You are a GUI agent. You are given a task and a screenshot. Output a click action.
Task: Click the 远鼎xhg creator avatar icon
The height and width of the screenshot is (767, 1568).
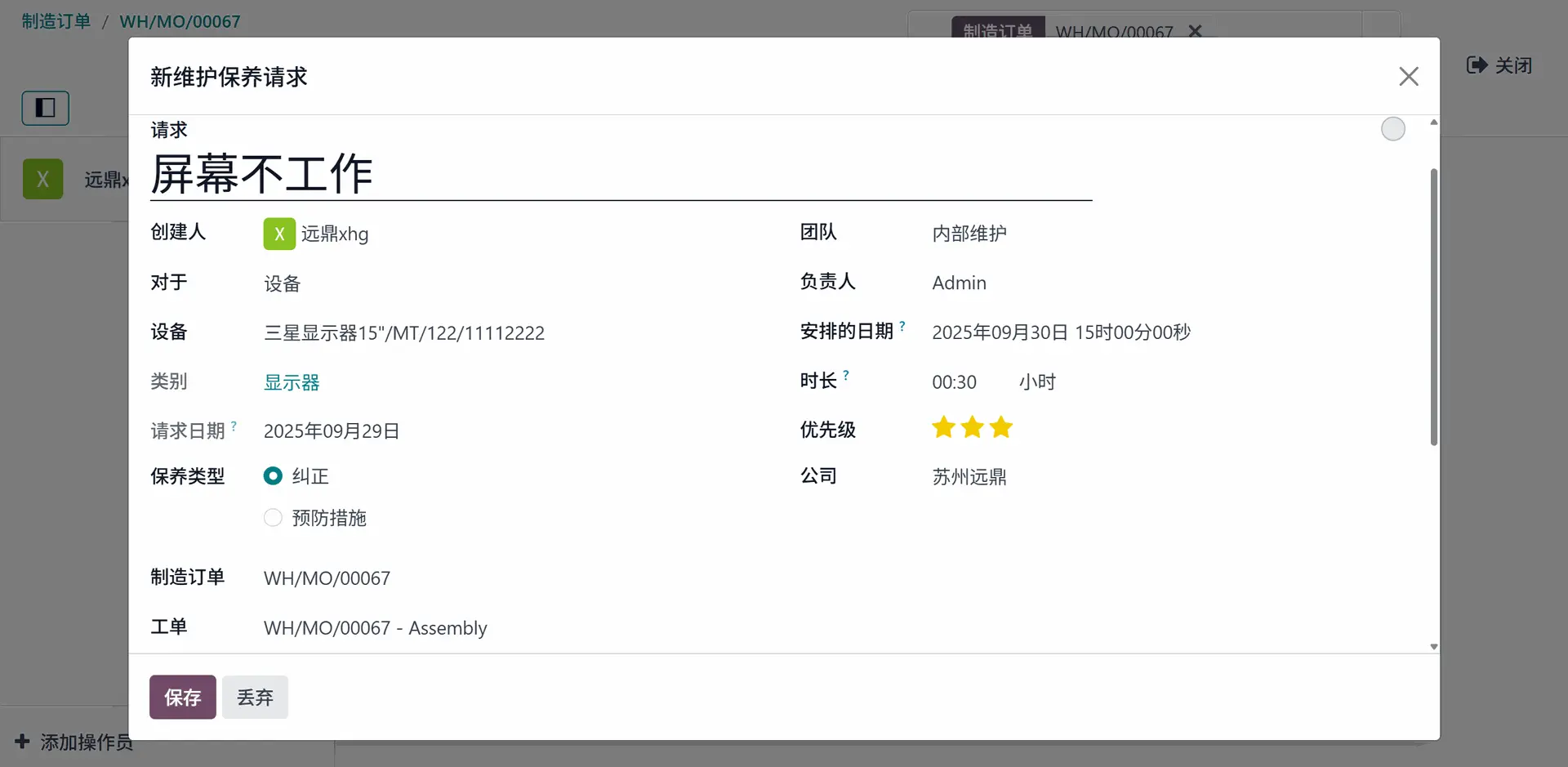279,234
